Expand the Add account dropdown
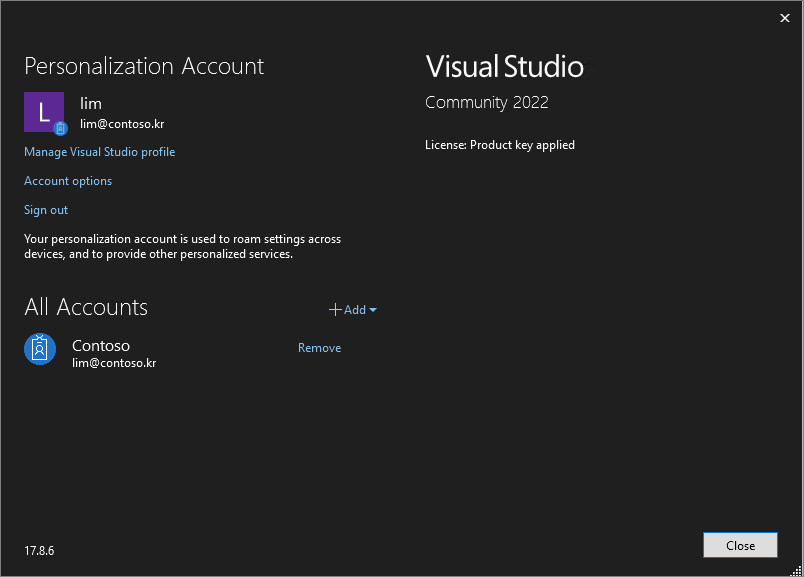The image size is (804, 577). [x=353, y=310]
